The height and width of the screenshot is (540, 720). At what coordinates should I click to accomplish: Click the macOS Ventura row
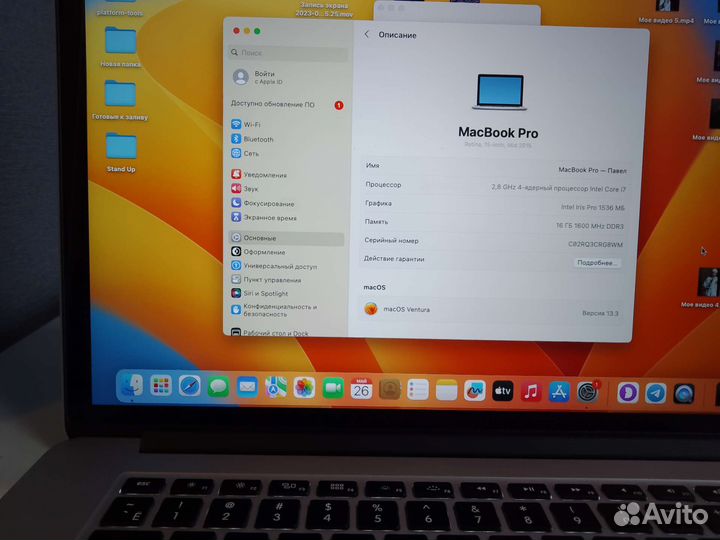pos(491,311)
